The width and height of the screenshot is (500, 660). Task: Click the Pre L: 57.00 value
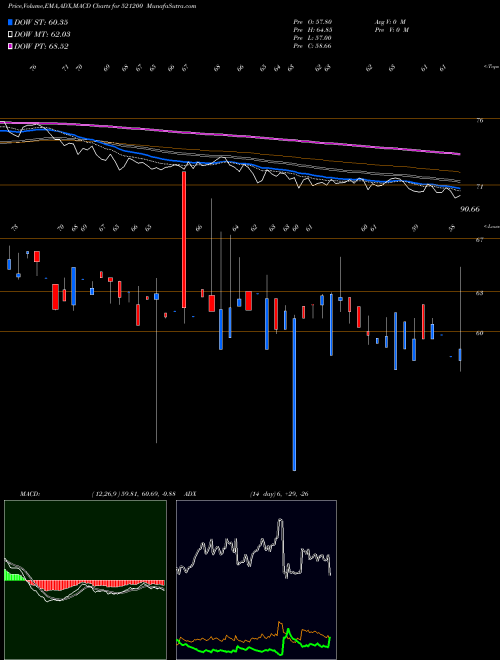[x=312, y=38]
